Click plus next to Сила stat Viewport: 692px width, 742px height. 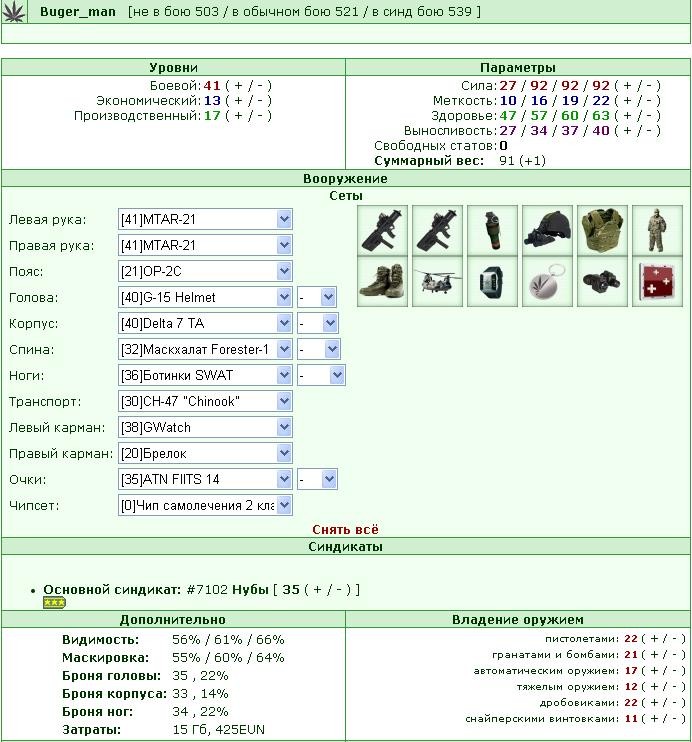point(627,86)
